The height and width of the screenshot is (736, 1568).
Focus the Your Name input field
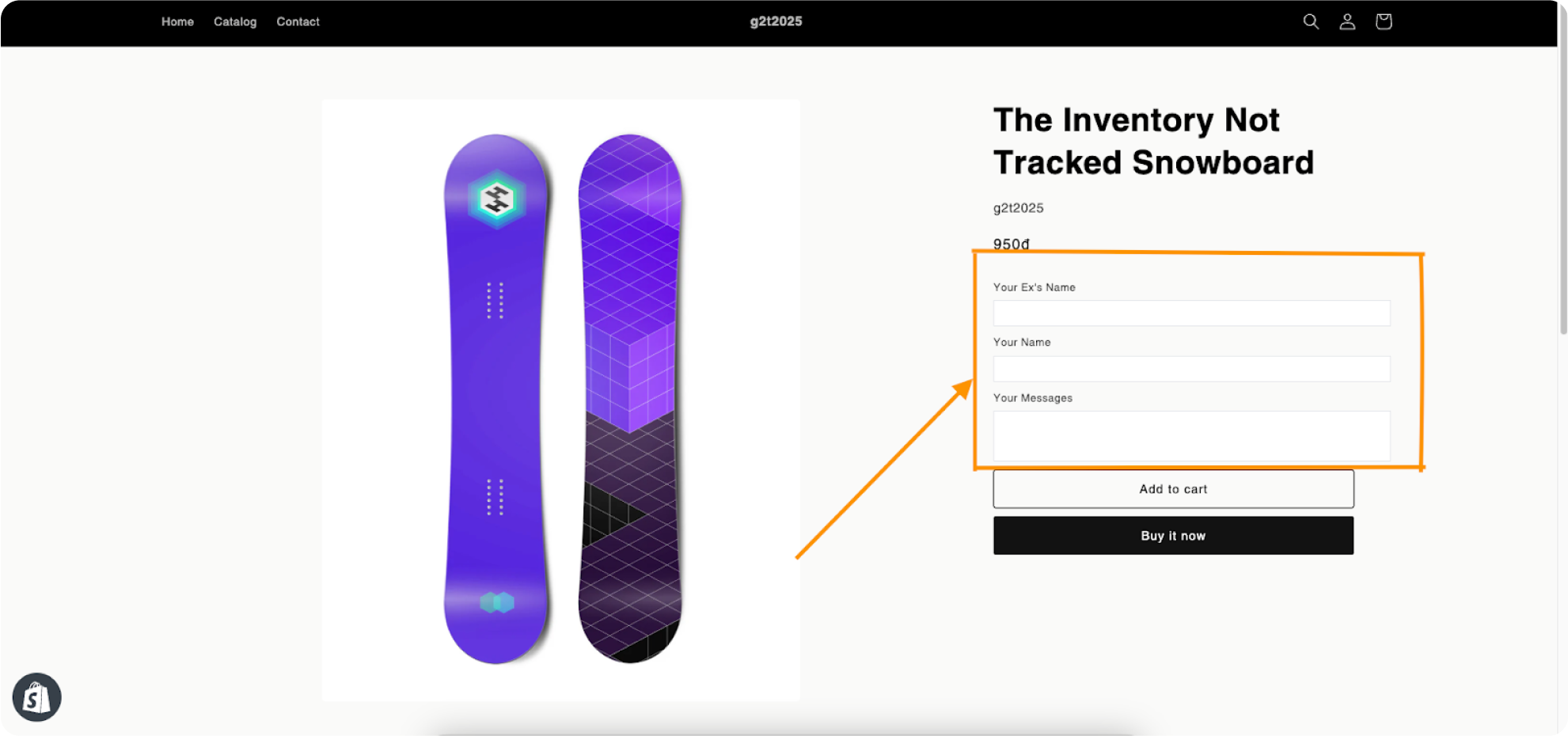1191,369
